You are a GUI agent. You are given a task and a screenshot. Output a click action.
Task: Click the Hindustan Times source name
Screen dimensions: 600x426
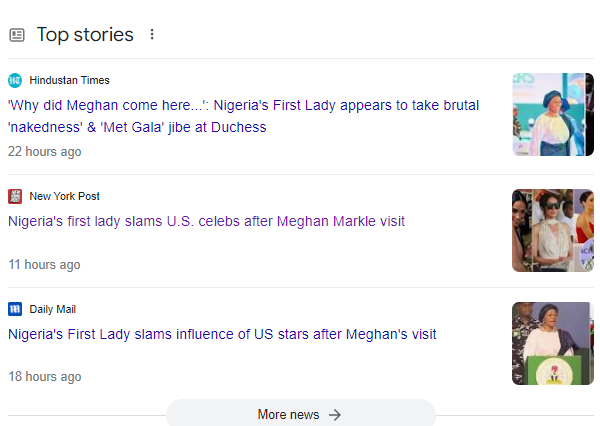(69, 81)
